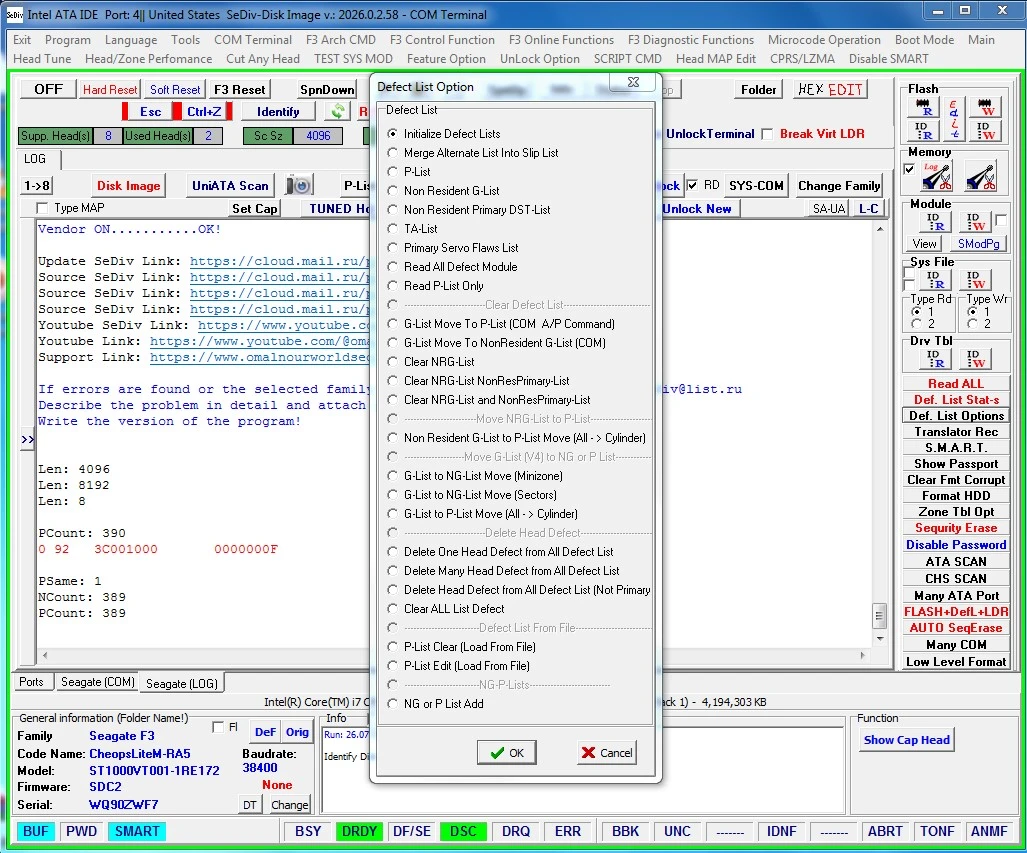Click the log vertical scrollbar thumb
Viewport: 1027px width, 853px height.
click(x=880, y=616)
